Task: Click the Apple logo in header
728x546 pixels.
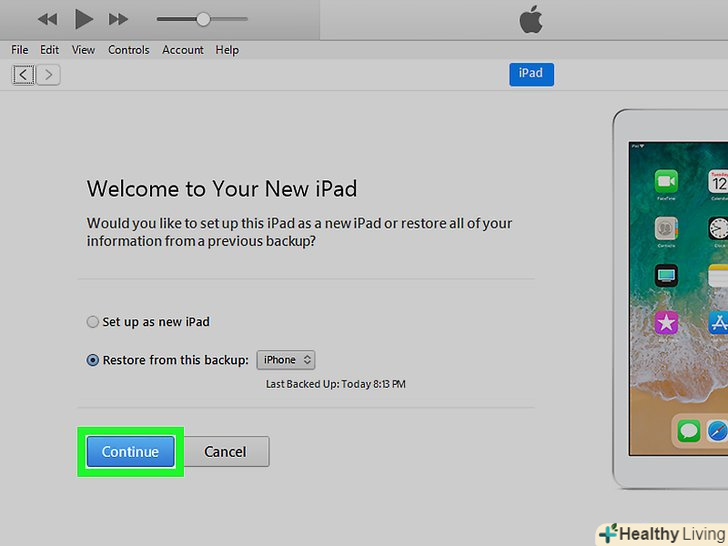Action: (531, 20)
